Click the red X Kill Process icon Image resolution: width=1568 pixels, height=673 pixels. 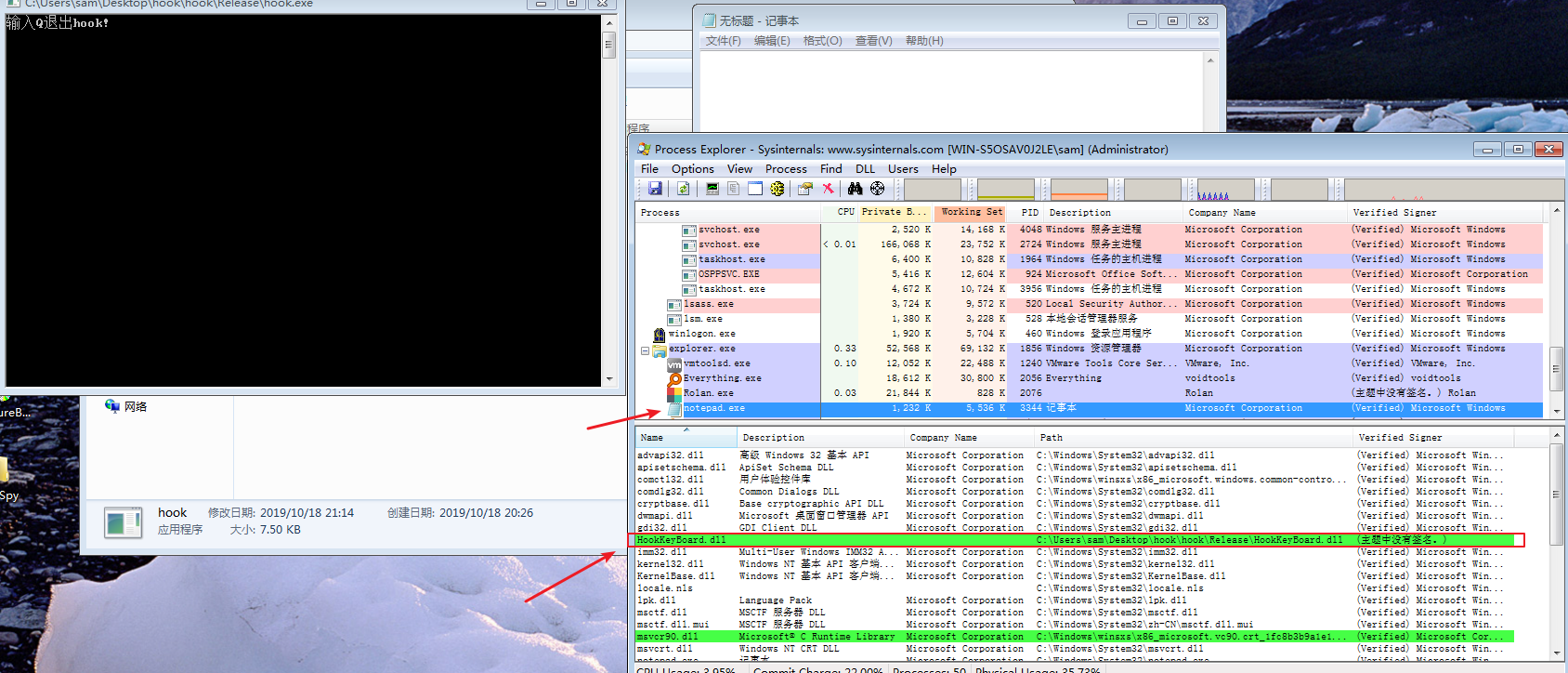[828, 189]
